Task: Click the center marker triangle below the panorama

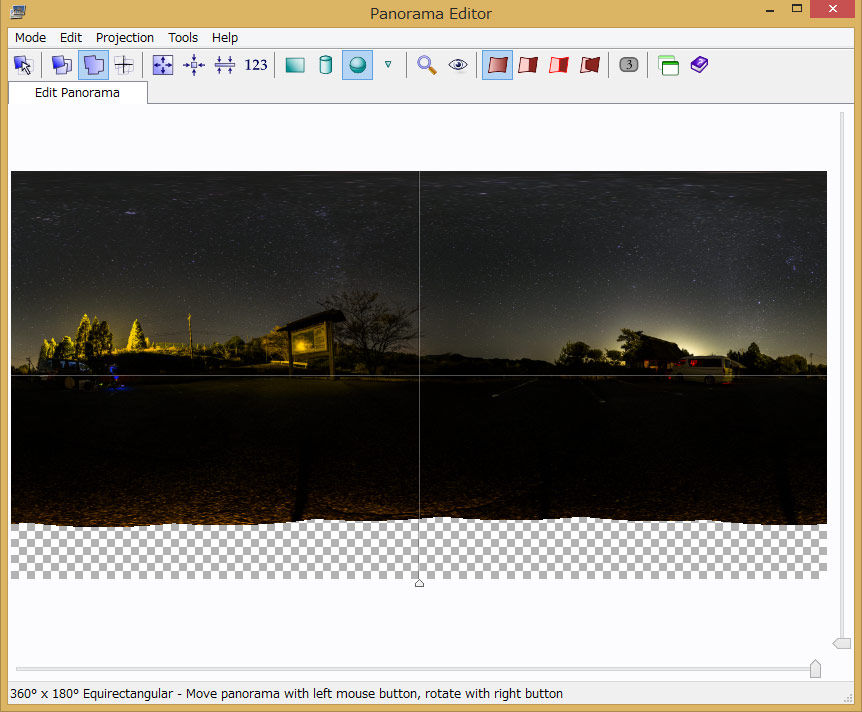Action: coord(419,583)
